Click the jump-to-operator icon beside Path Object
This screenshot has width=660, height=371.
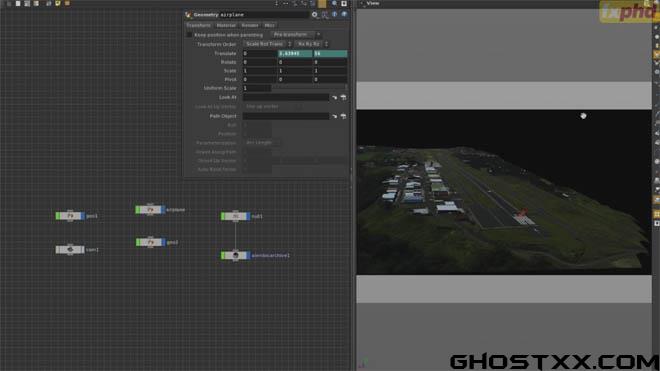[x=343, y=116]
